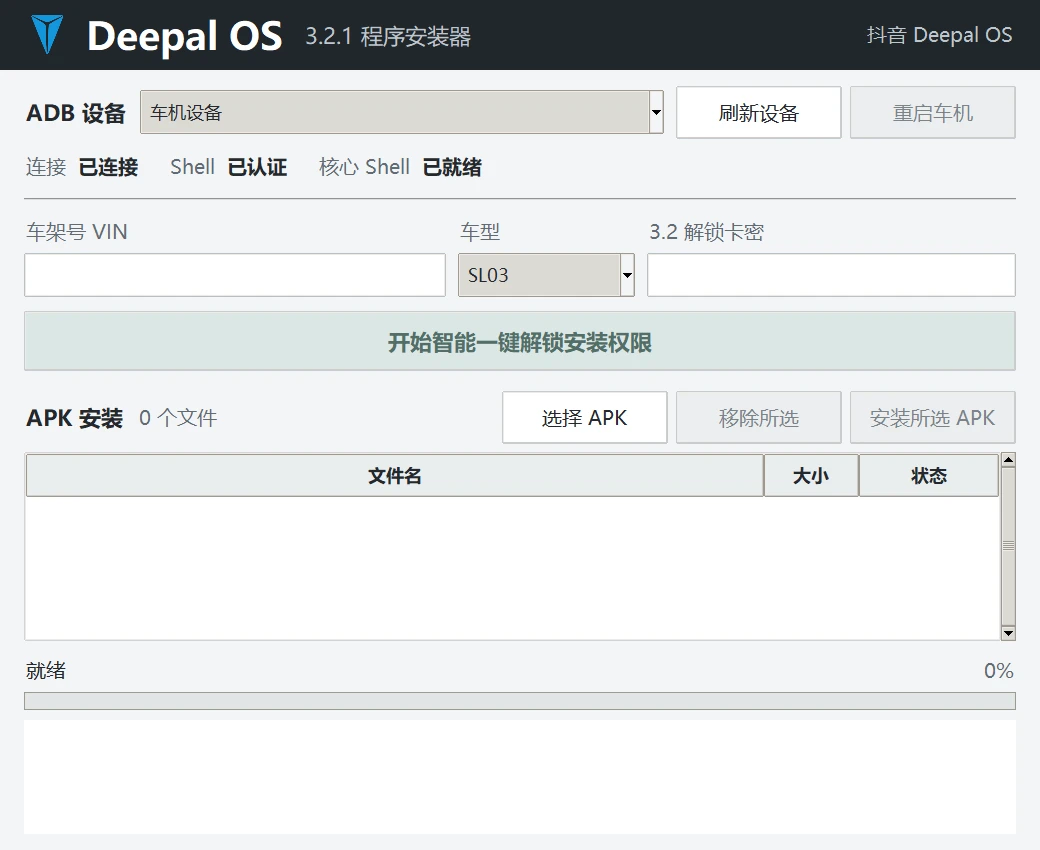Click the 0% progress percentage text

(x=999, y=670)
